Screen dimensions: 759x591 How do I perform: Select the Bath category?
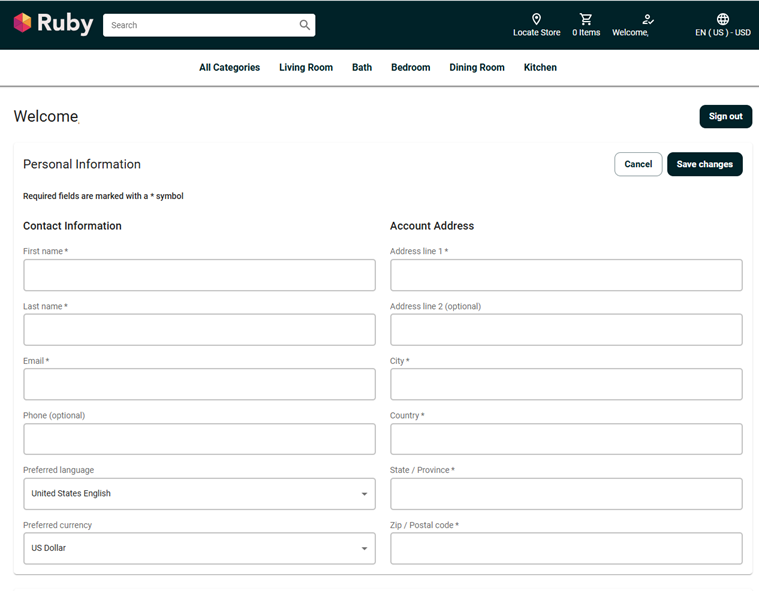362,68
